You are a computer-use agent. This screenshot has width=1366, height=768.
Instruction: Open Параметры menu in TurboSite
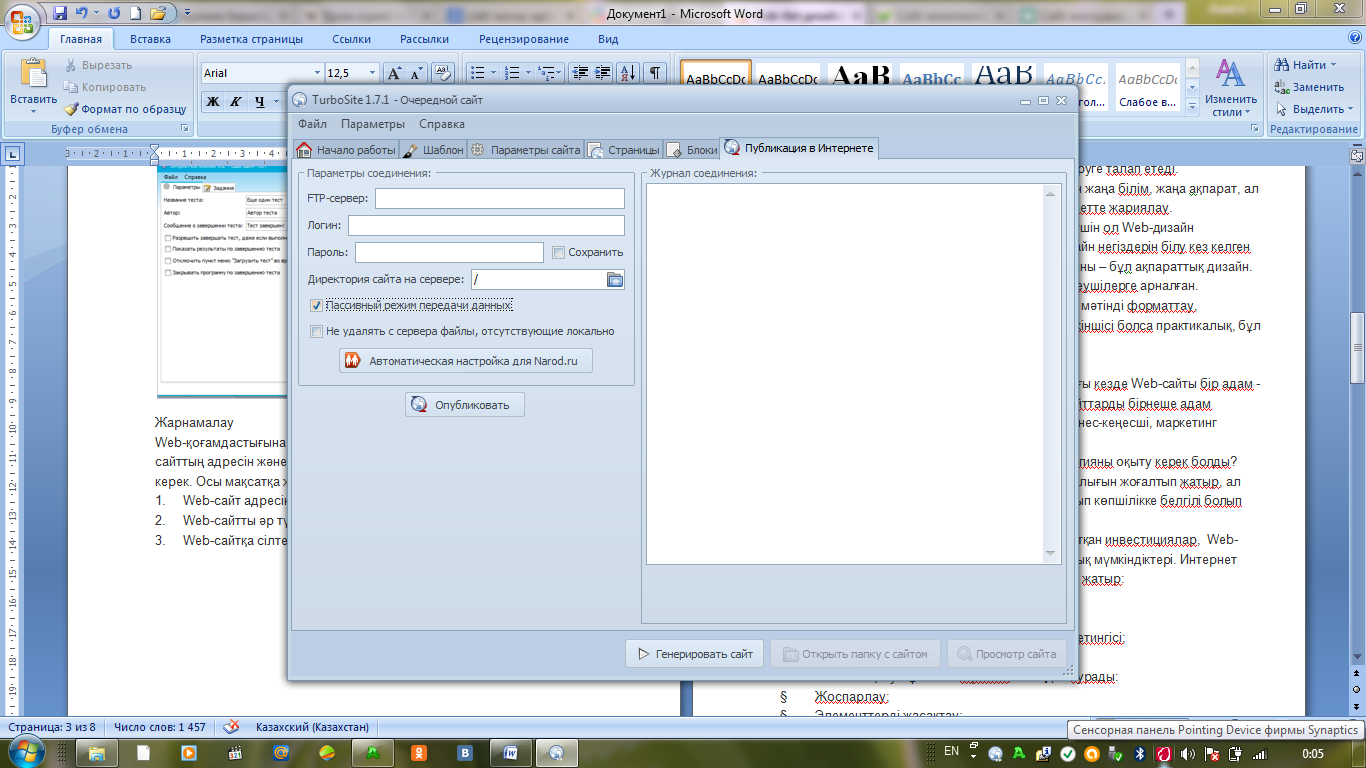pyautogui.click(x=372, y=124)
